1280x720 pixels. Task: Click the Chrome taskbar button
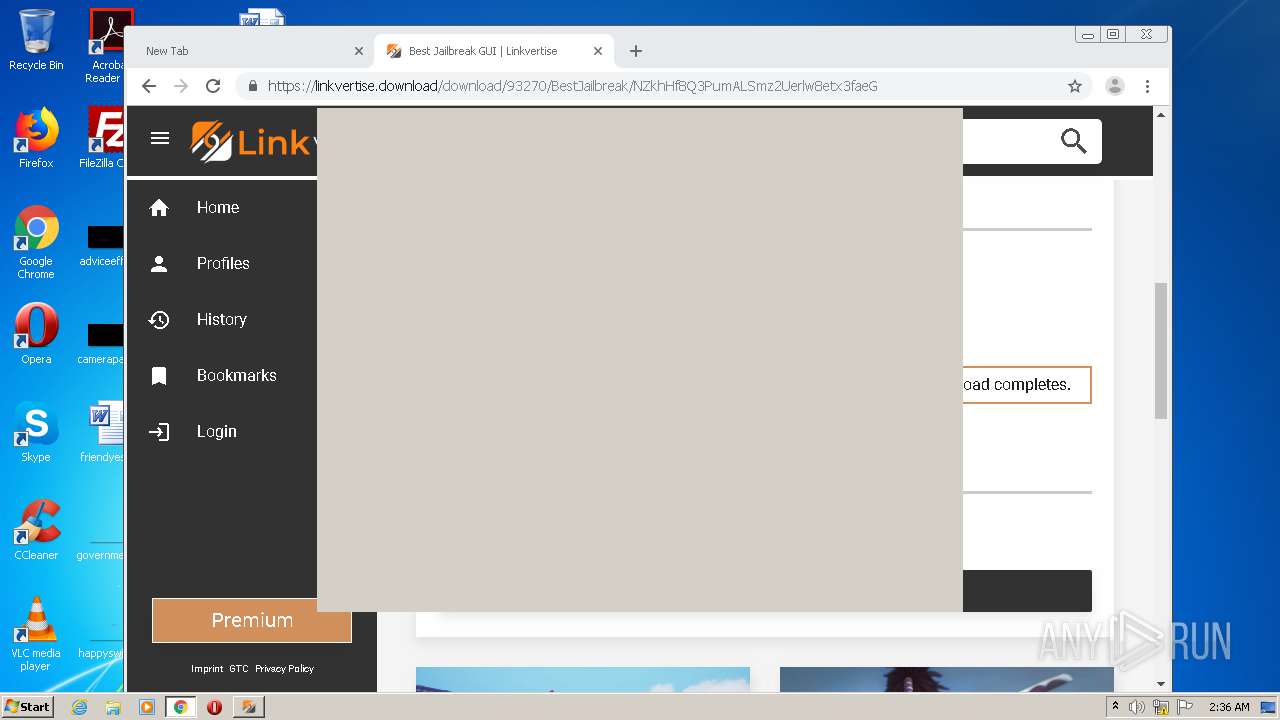(180, 707)
